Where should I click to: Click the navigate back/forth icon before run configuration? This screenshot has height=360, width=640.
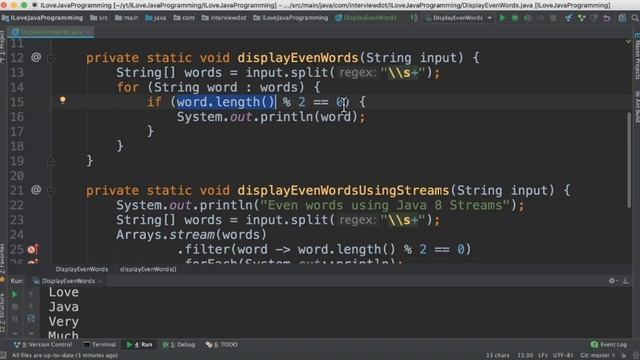click(414, 18)
